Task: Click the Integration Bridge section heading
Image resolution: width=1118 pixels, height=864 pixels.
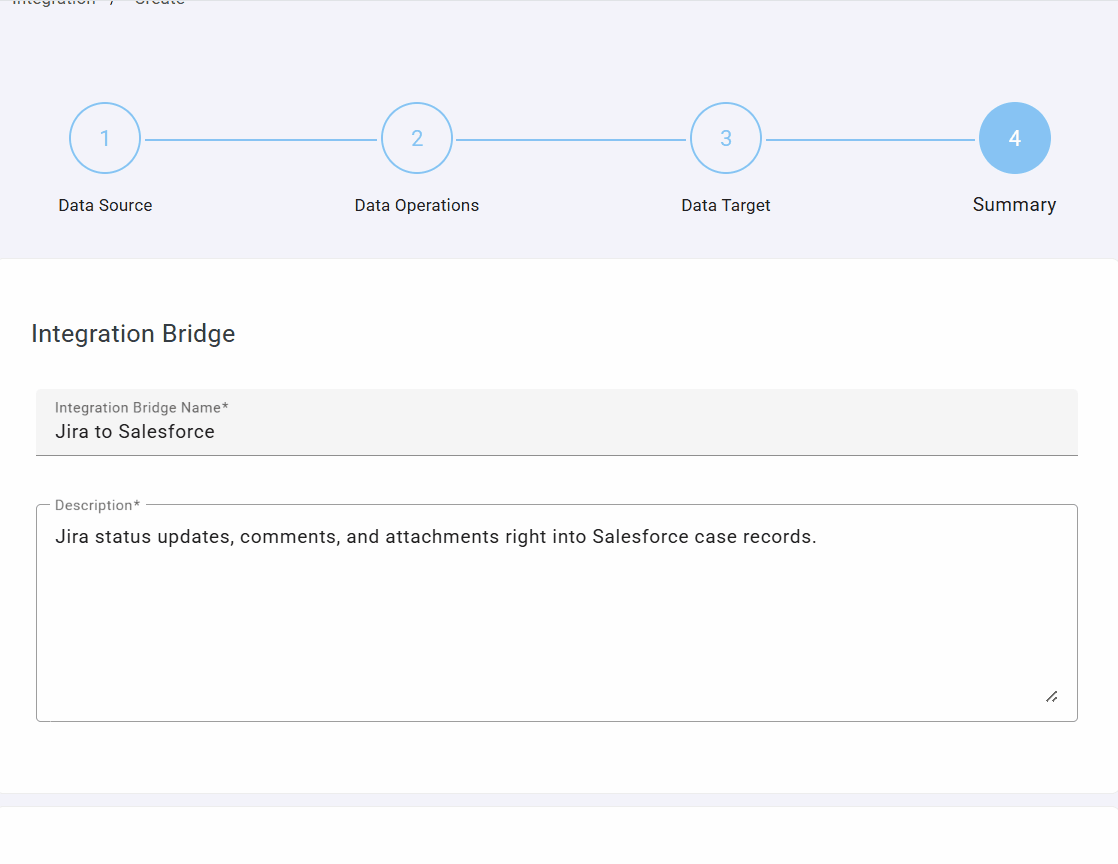Action: (133, 334)
